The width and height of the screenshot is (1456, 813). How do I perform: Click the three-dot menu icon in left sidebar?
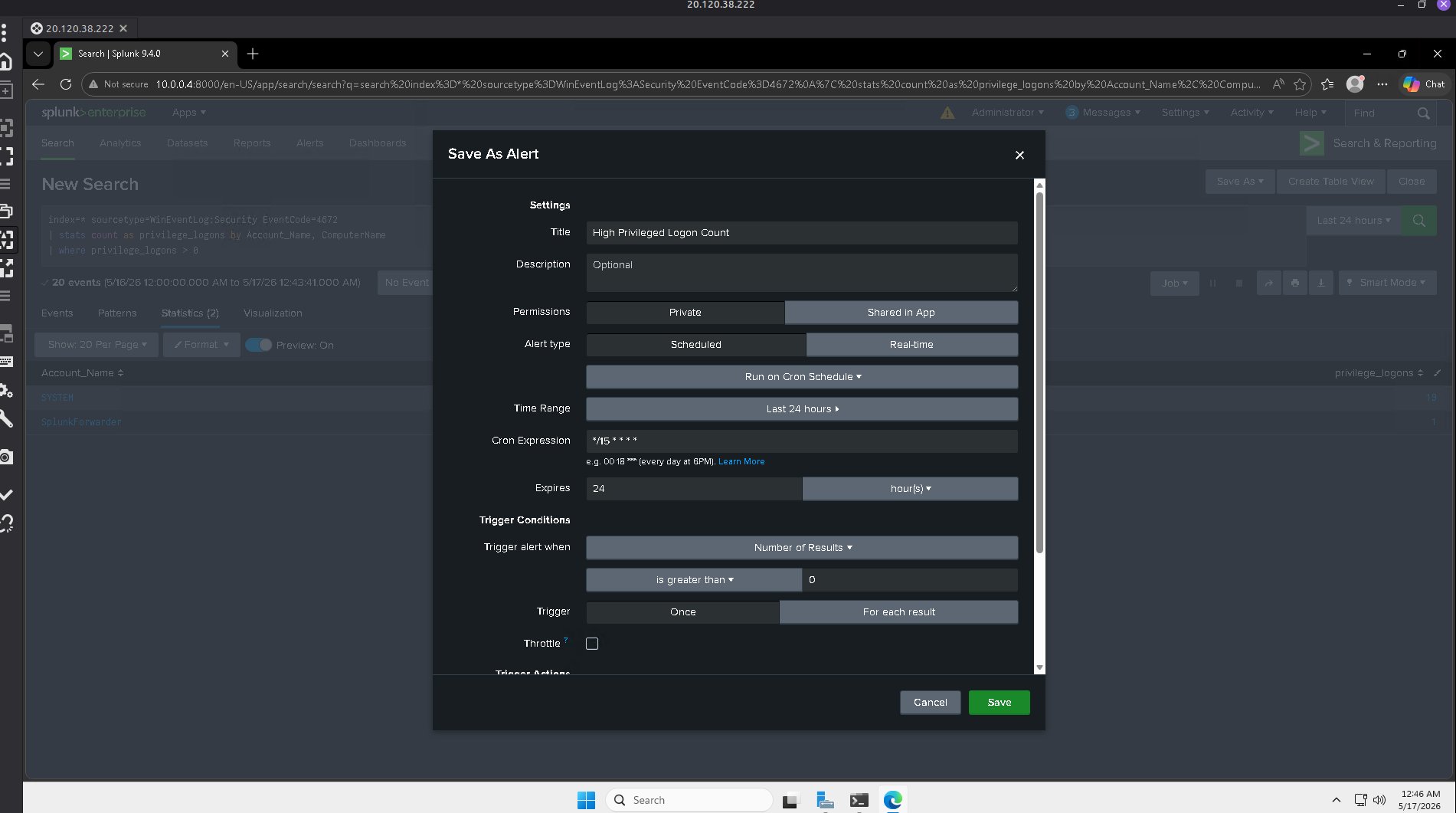pos(4,32)
